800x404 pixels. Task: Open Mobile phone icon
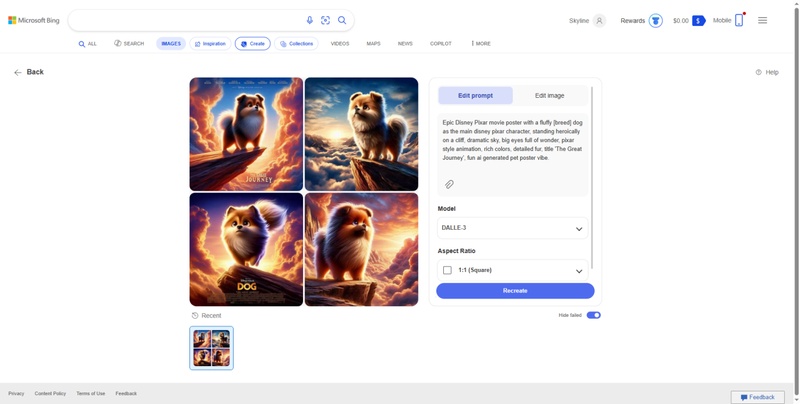(739, 20)
